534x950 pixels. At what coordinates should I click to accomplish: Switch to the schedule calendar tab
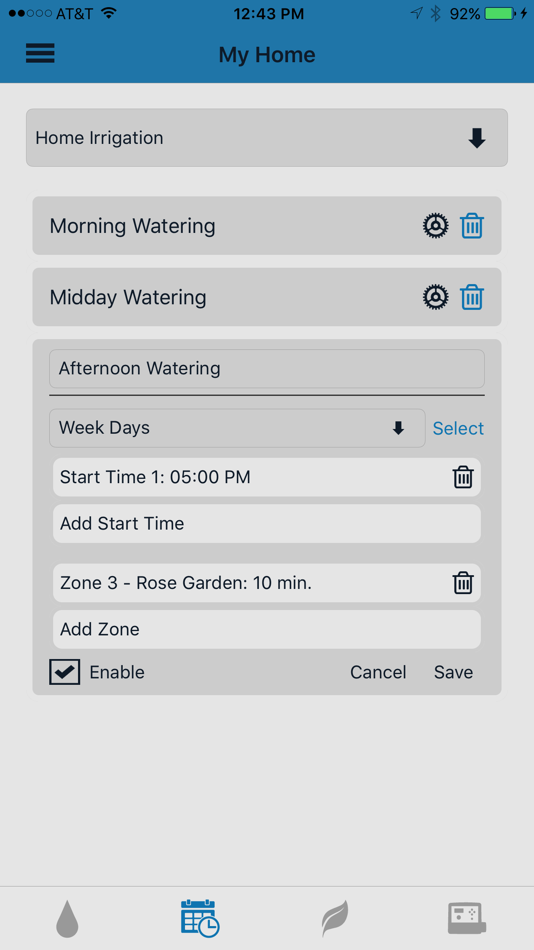click(200, 919)
